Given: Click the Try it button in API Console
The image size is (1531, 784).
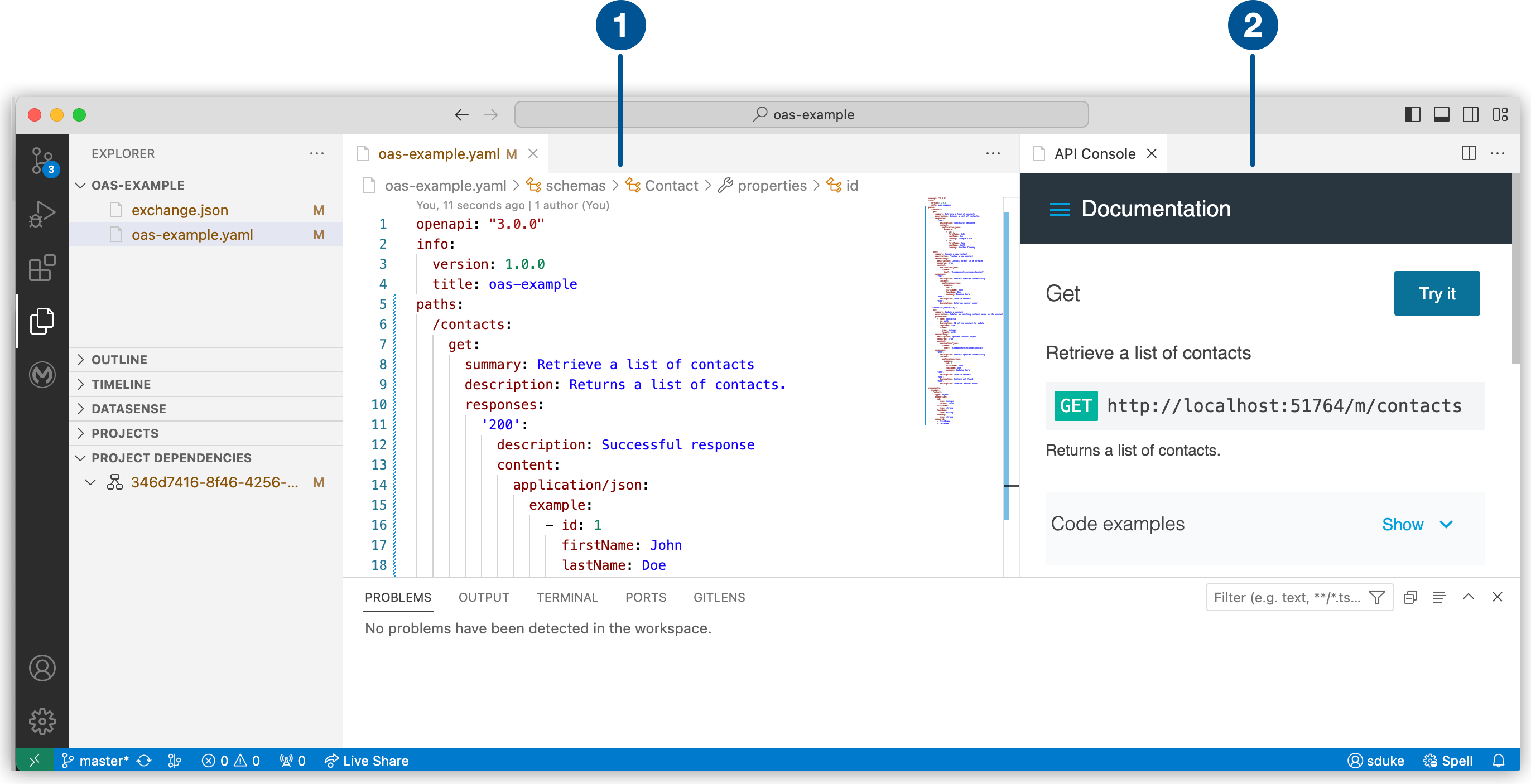Looking at the screenshot, I should pyautogui.click(x=1437, y=293).
